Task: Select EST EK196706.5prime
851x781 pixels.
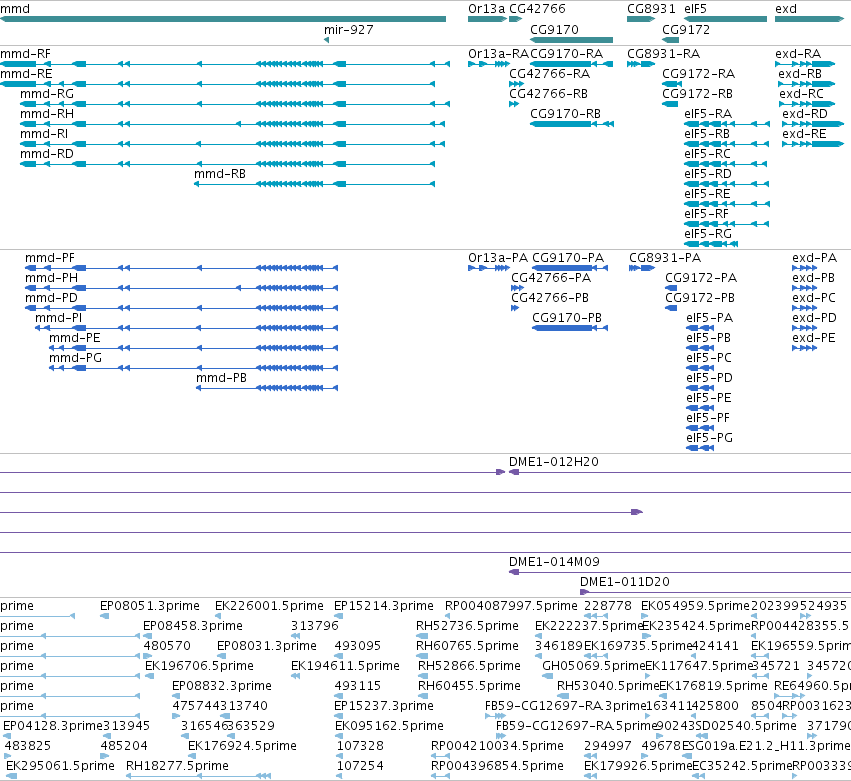Action: (x=199, y=666)
